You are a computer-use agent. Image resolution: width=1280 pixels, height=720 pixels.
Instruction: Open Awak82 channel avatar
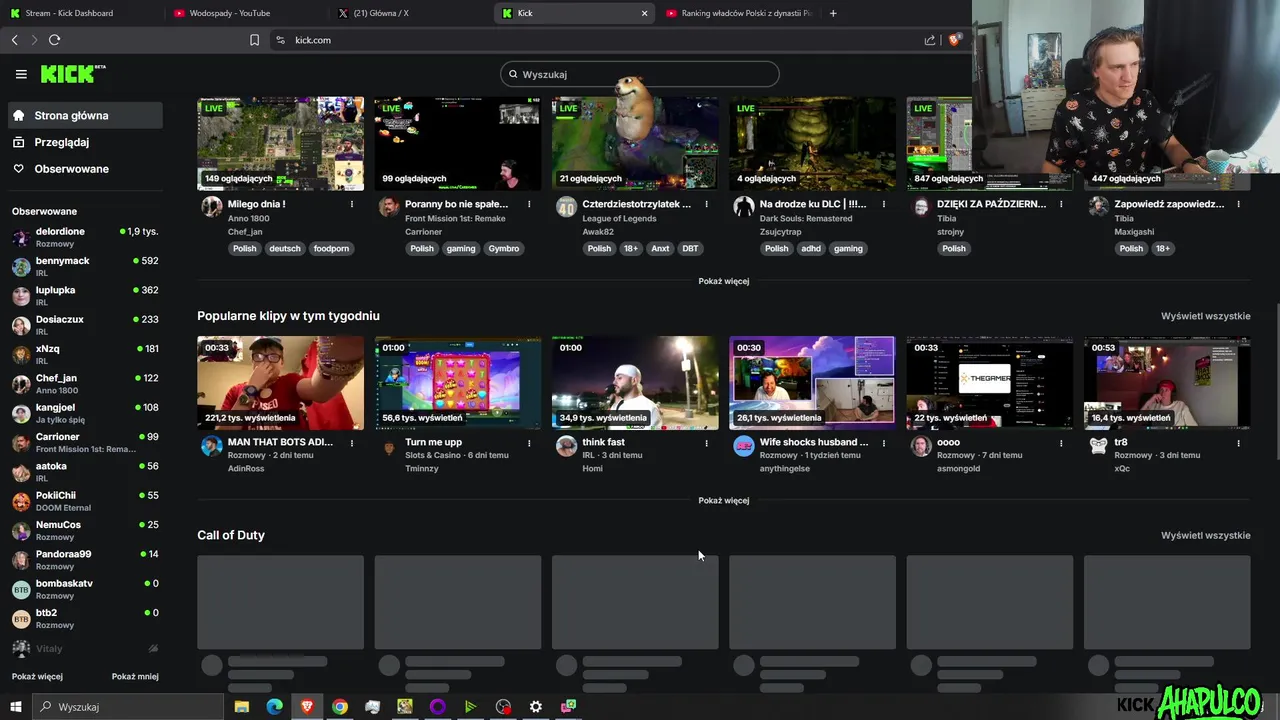(566, 207)
